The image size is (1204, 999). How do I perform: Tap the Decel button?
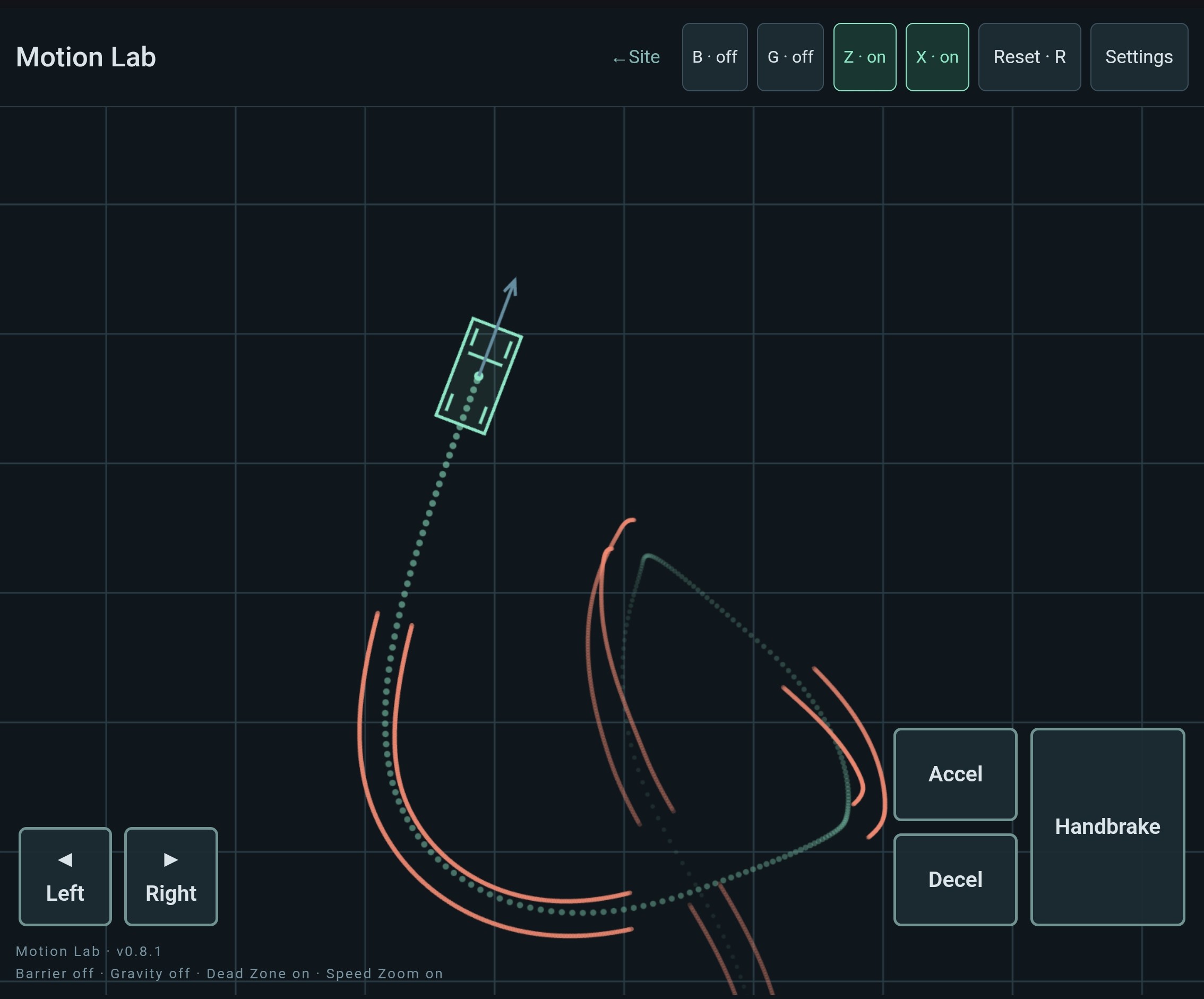click(955, 880)
